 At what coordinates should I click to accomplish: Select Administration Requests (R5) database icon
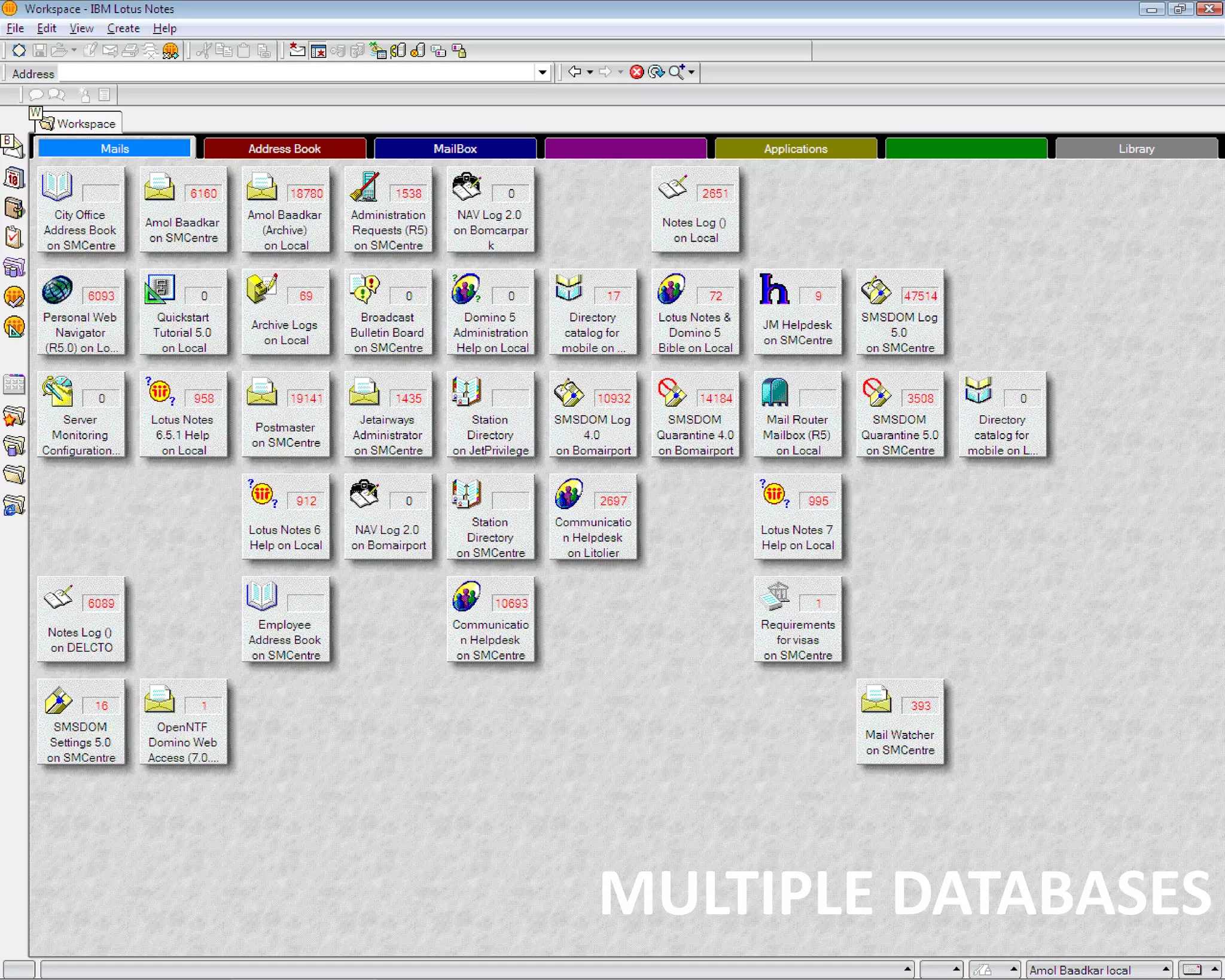388,210
